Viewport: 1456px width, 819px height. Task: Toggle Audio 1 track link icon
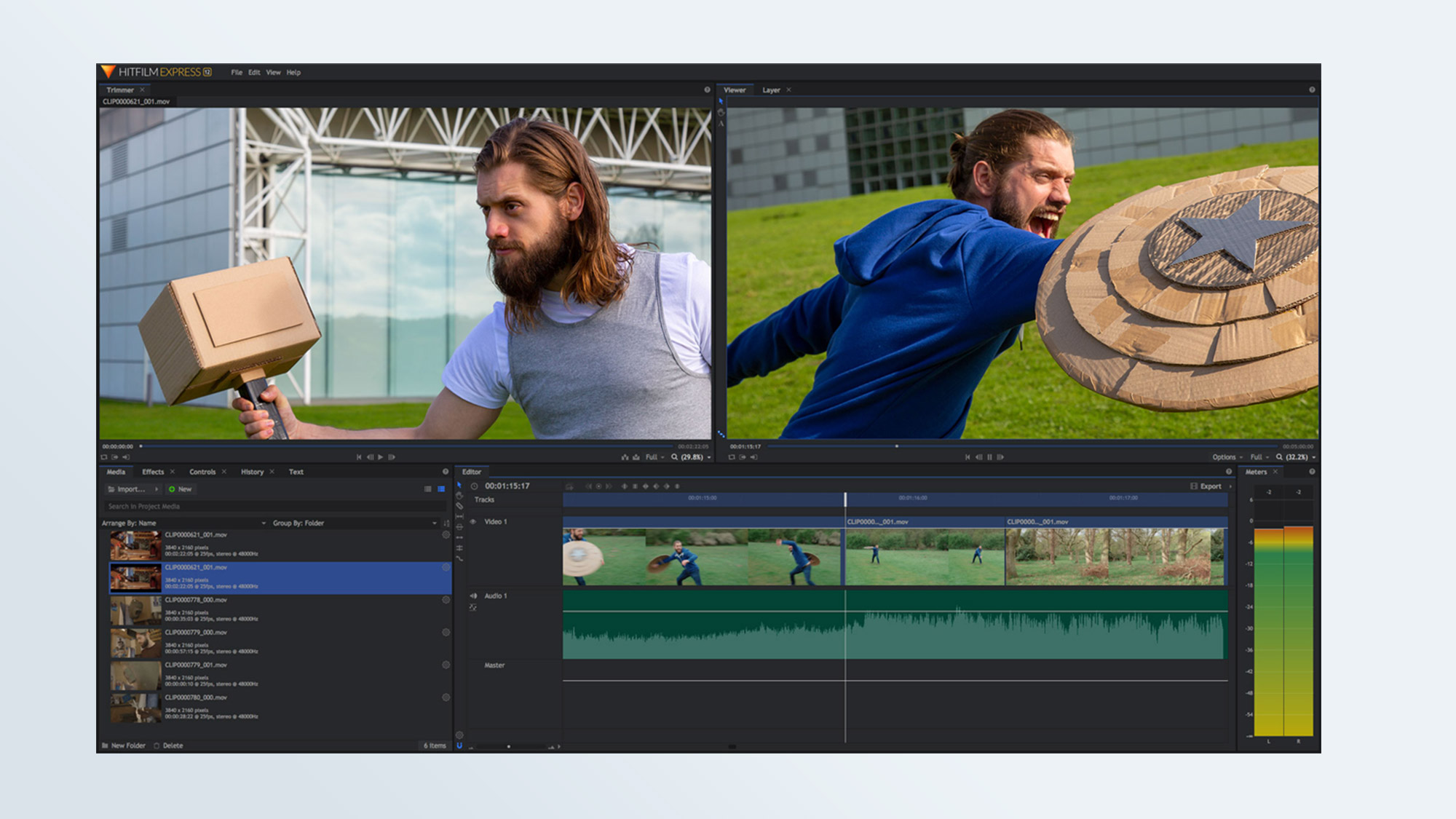(473, 607)
